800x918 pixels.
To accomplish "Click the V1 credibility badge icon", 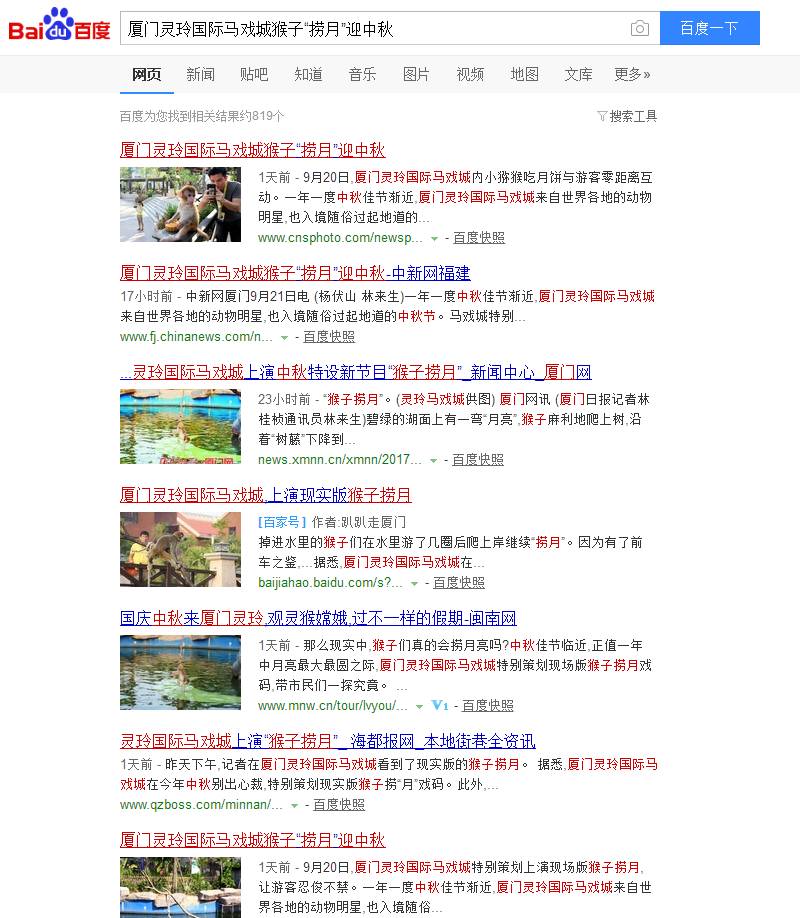I will (x=440, y=705).
